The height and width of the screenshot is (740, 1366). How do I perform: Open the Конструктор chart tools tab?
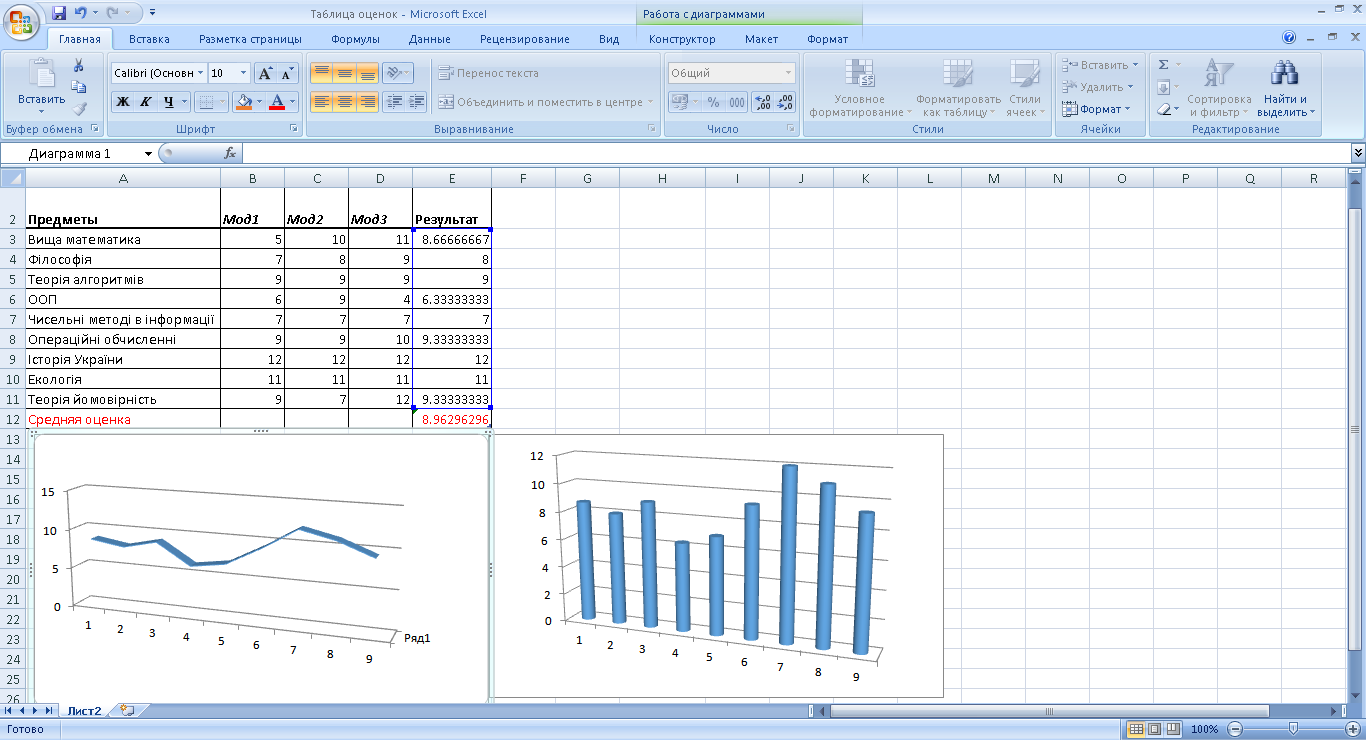click(x=682, y=39)
